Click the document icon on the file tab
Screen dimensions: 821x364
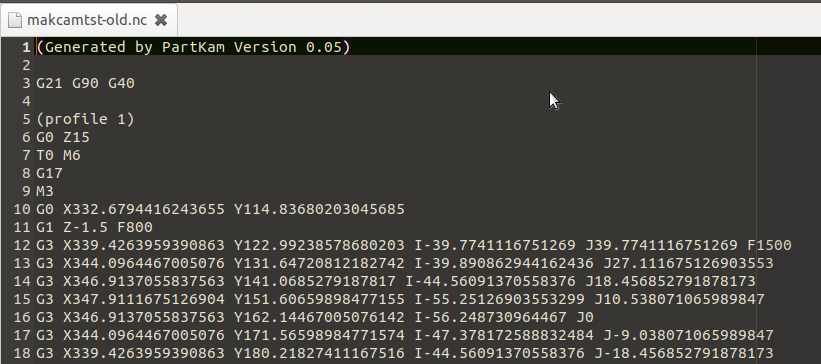[15, 20]
